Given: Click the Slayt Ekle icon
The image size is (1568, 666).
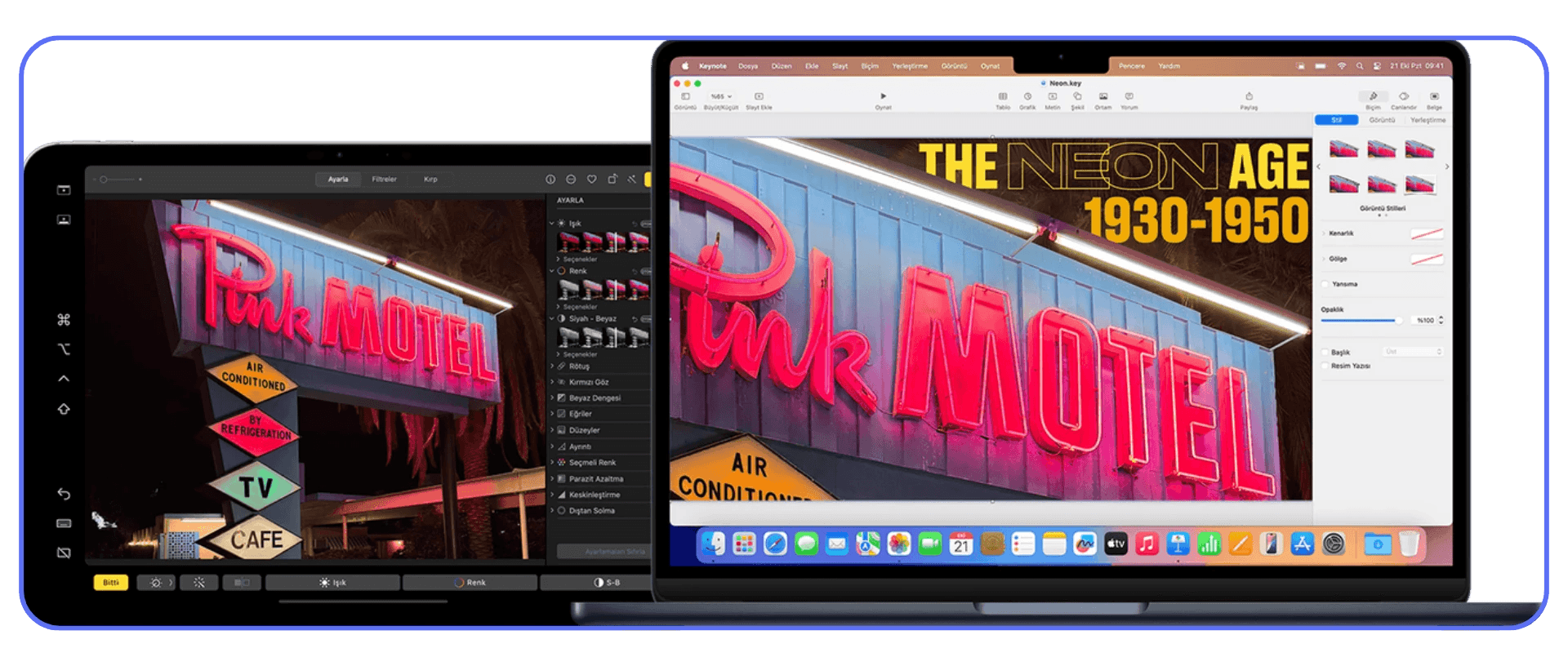Looking at the screenshot, I should point(759,96).
